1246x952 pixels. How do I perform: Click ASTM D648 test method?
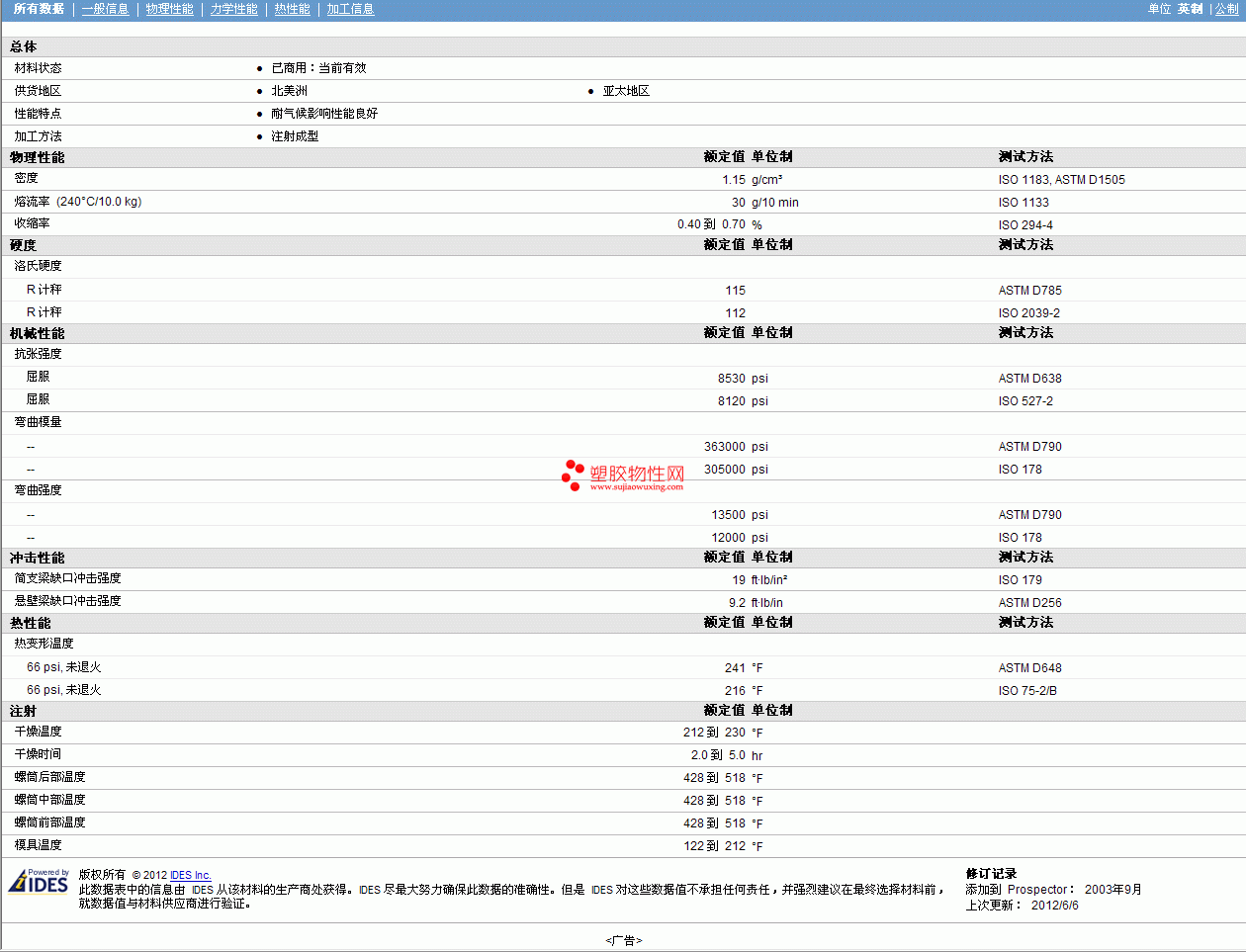pyautogui.click(x=1029, y=668)
